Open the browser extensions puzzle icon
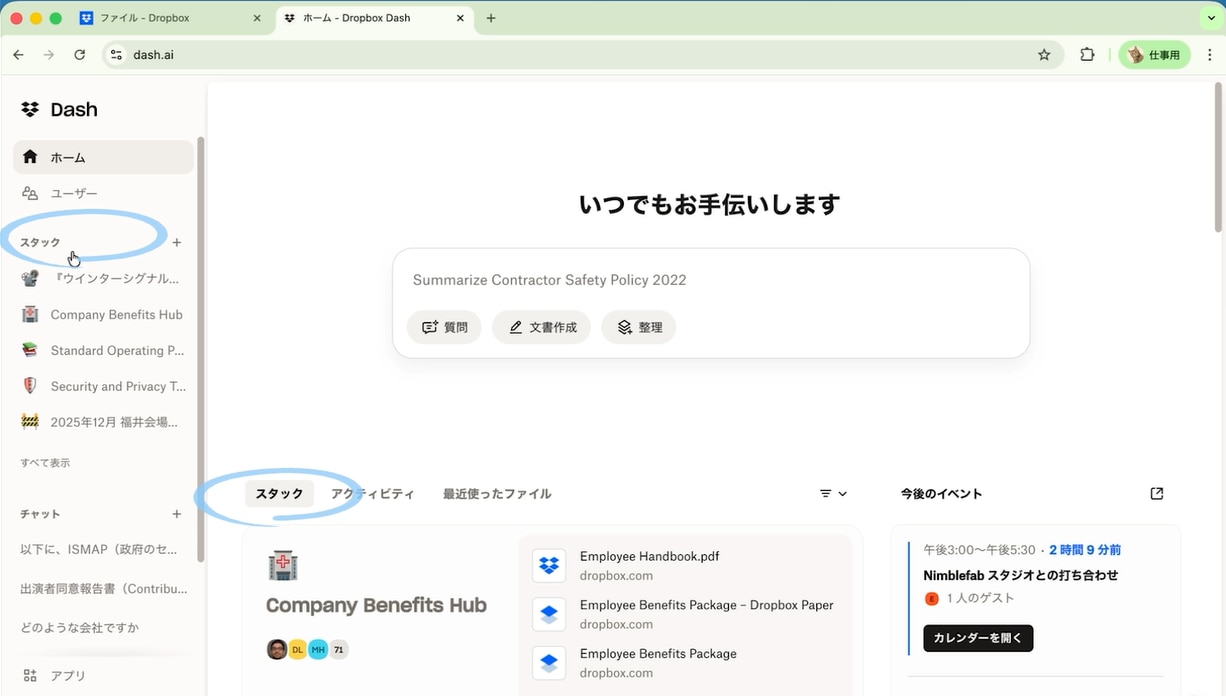The width and height of the screenshot is (1226, 696). tap(1087, 55)
